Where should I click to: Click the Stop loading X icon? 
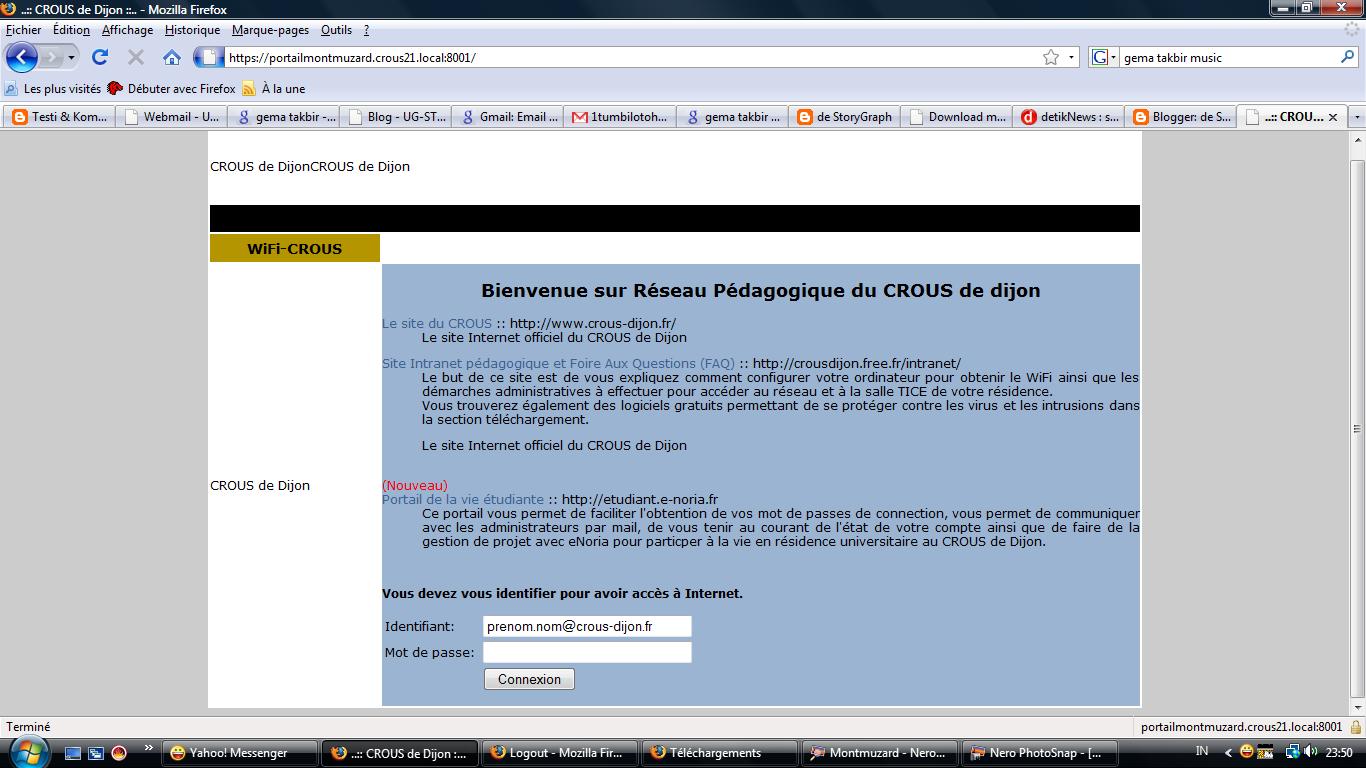tap(136, 57)
